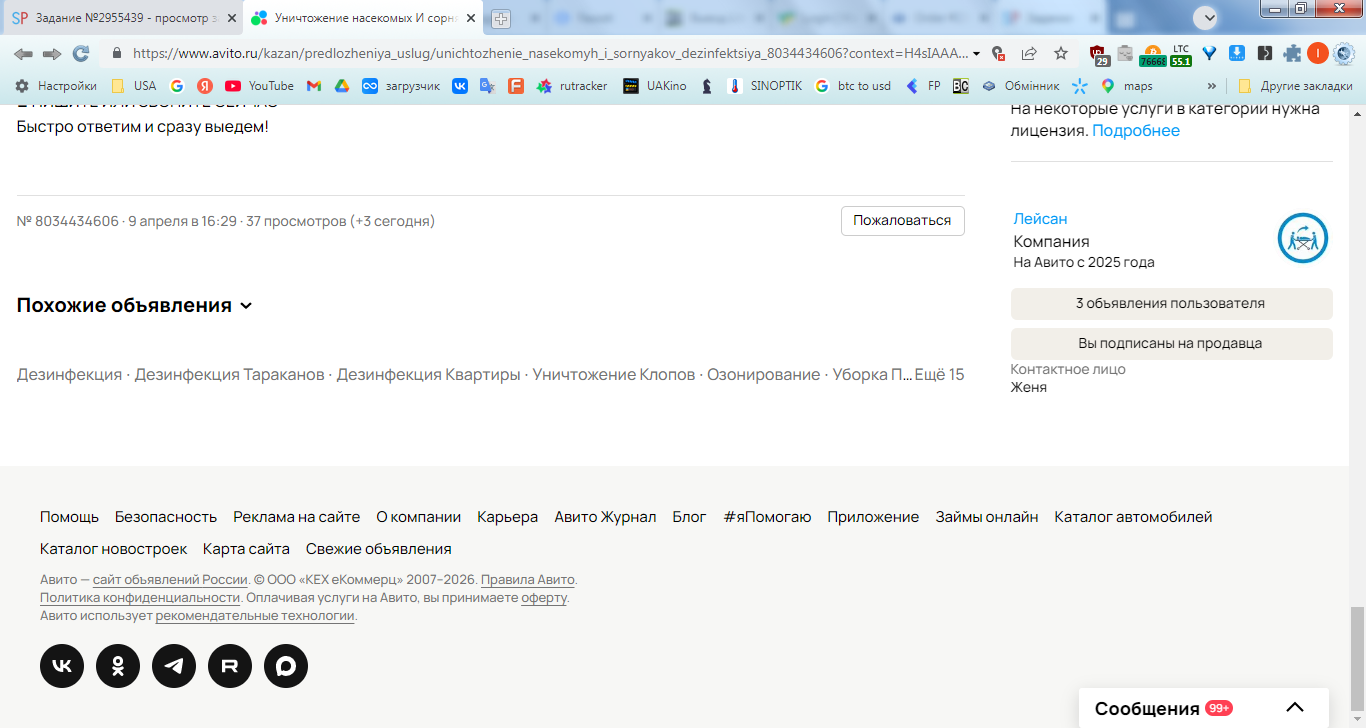Click the share page icon in the address bar
The image size is (1366, 728).
[1029, 53]
